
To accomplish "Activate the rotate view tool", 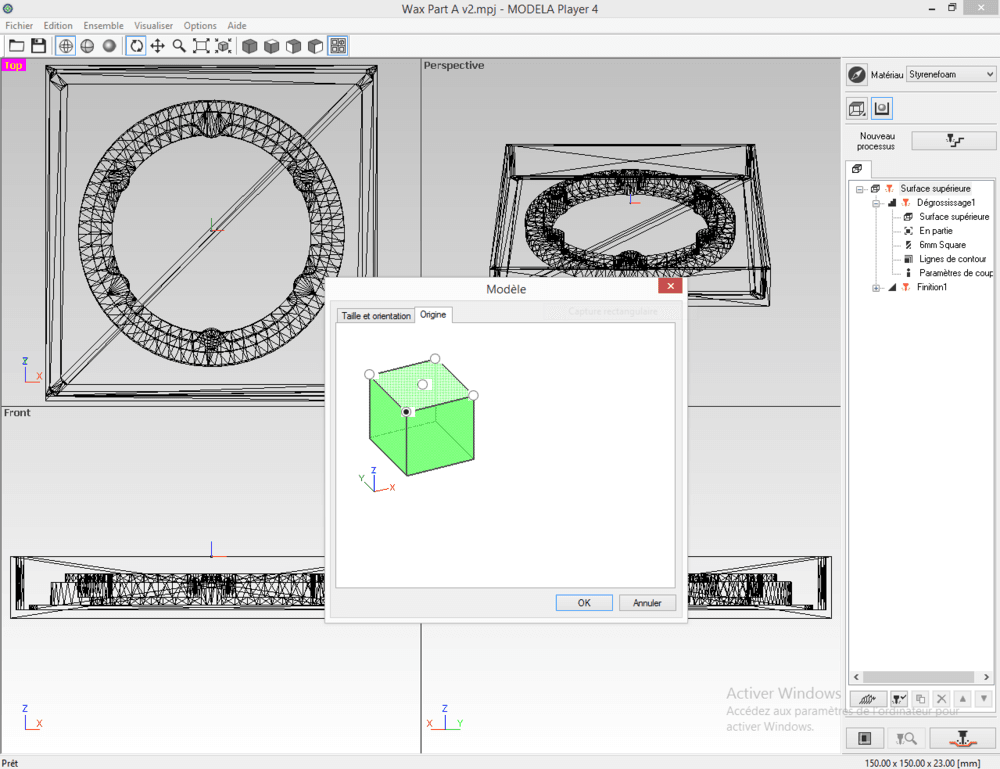I will click(x=136, y=46).
